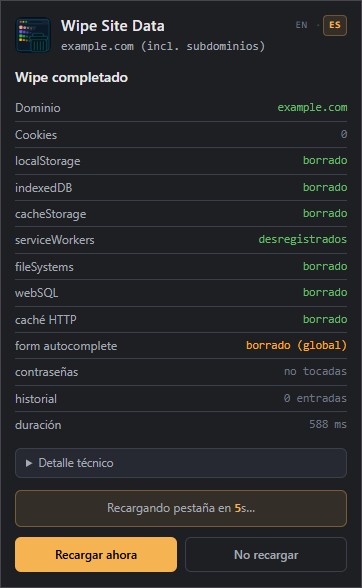
Task: Click the fileSystems label
Action: pos(44,267)
